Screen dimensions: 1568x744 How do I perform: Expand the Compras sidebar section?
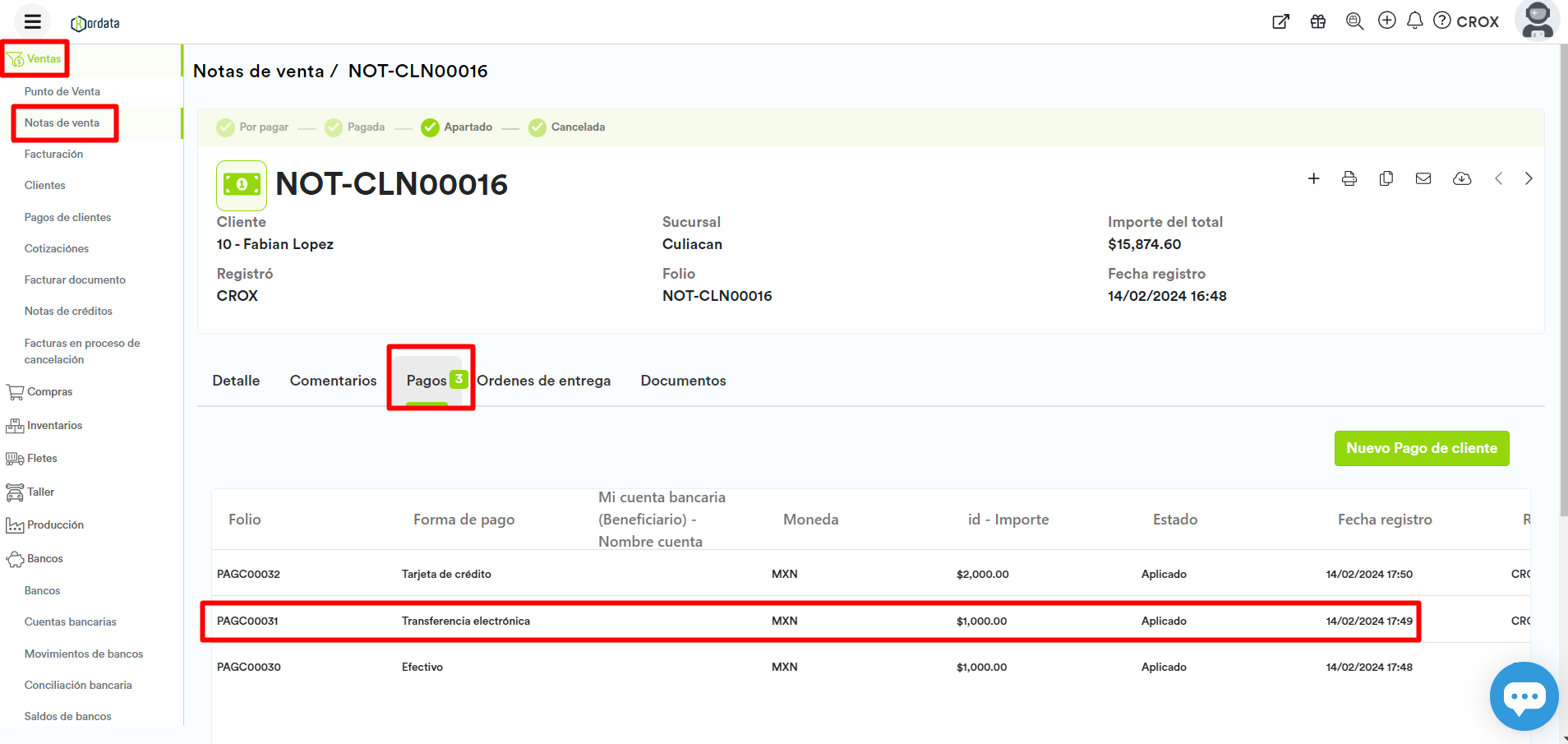click(49, 392)
